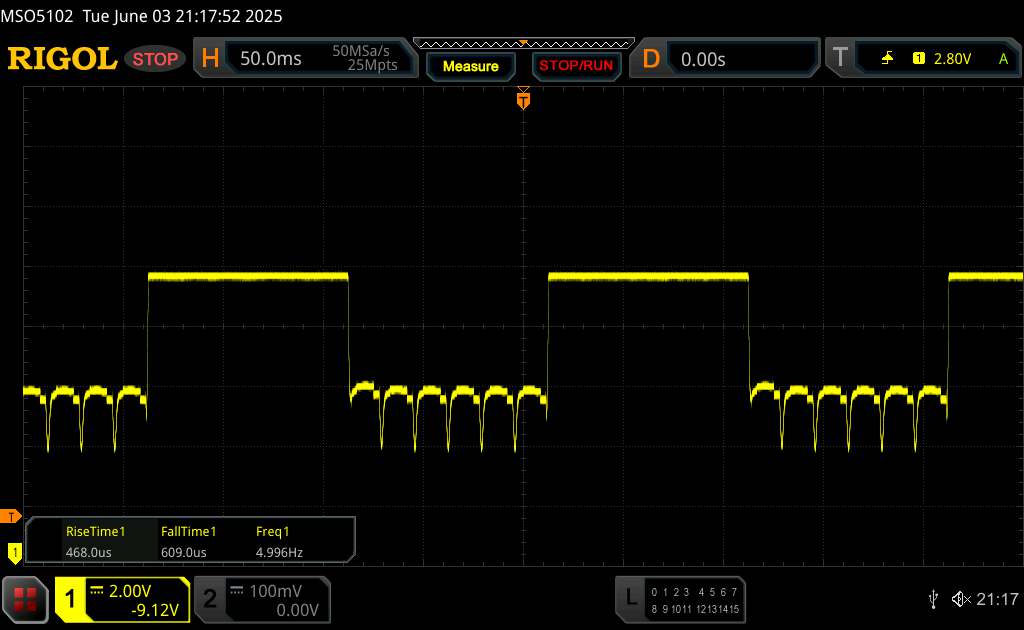The image size is (1024, 630).
Task: Open the 2.80V trigger level setting
Action: [952, 59]
